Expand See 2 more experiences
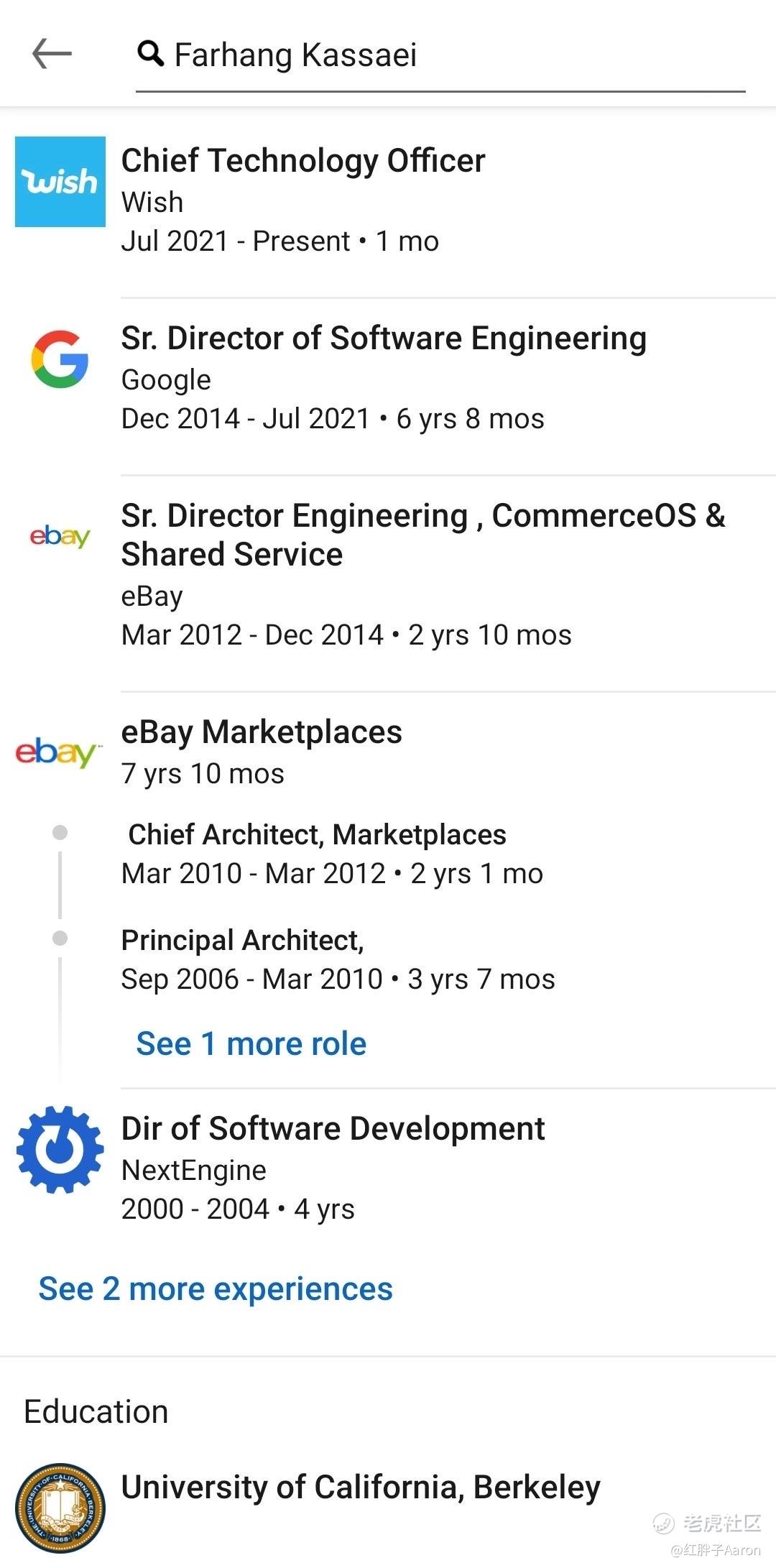This screenshot has height=1568, width=776. tap(216, 1288)
